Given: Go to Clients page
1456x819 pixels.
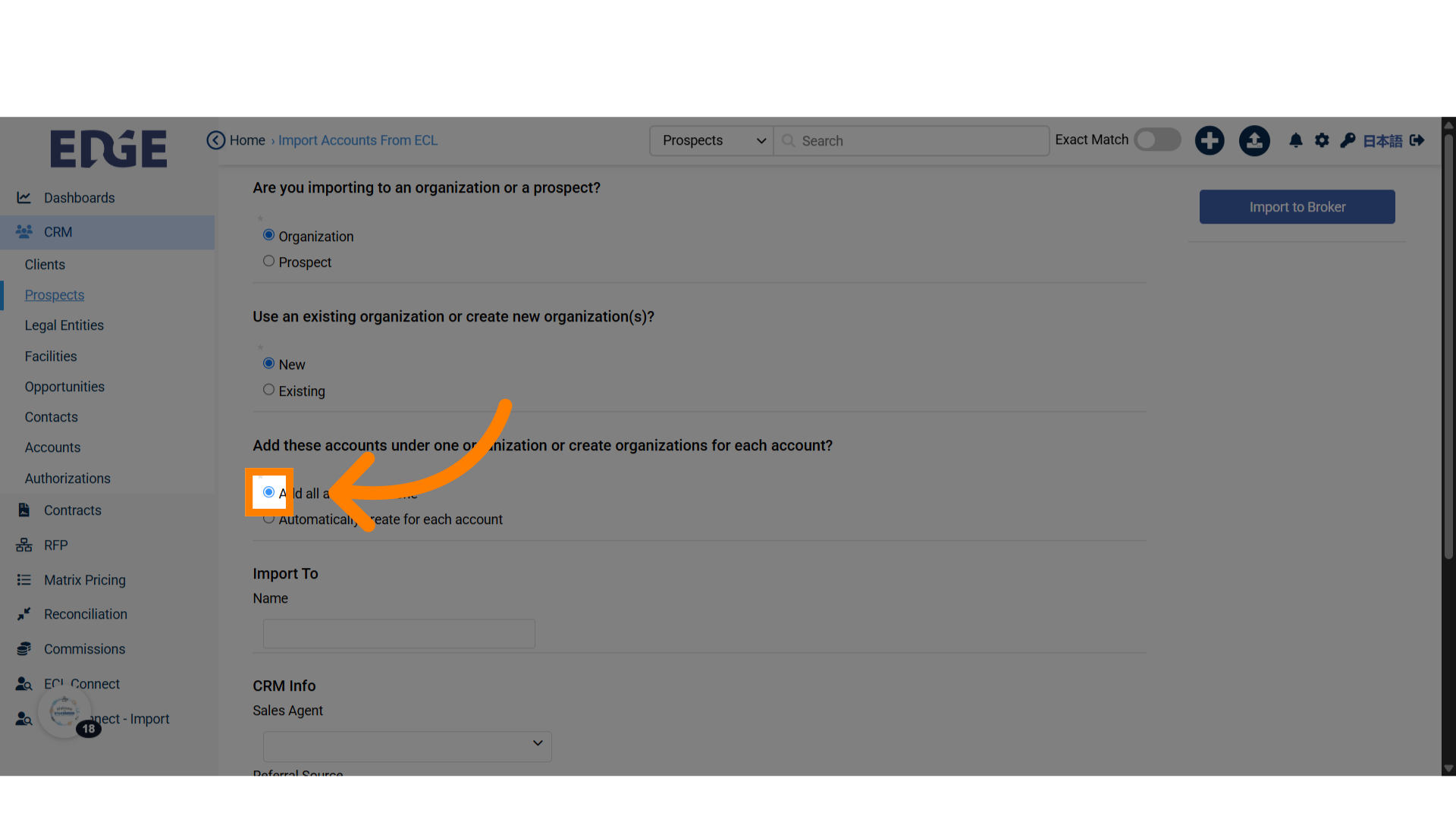Looking at the screenshot, I should pyautogui.click(x=45, y=265).
